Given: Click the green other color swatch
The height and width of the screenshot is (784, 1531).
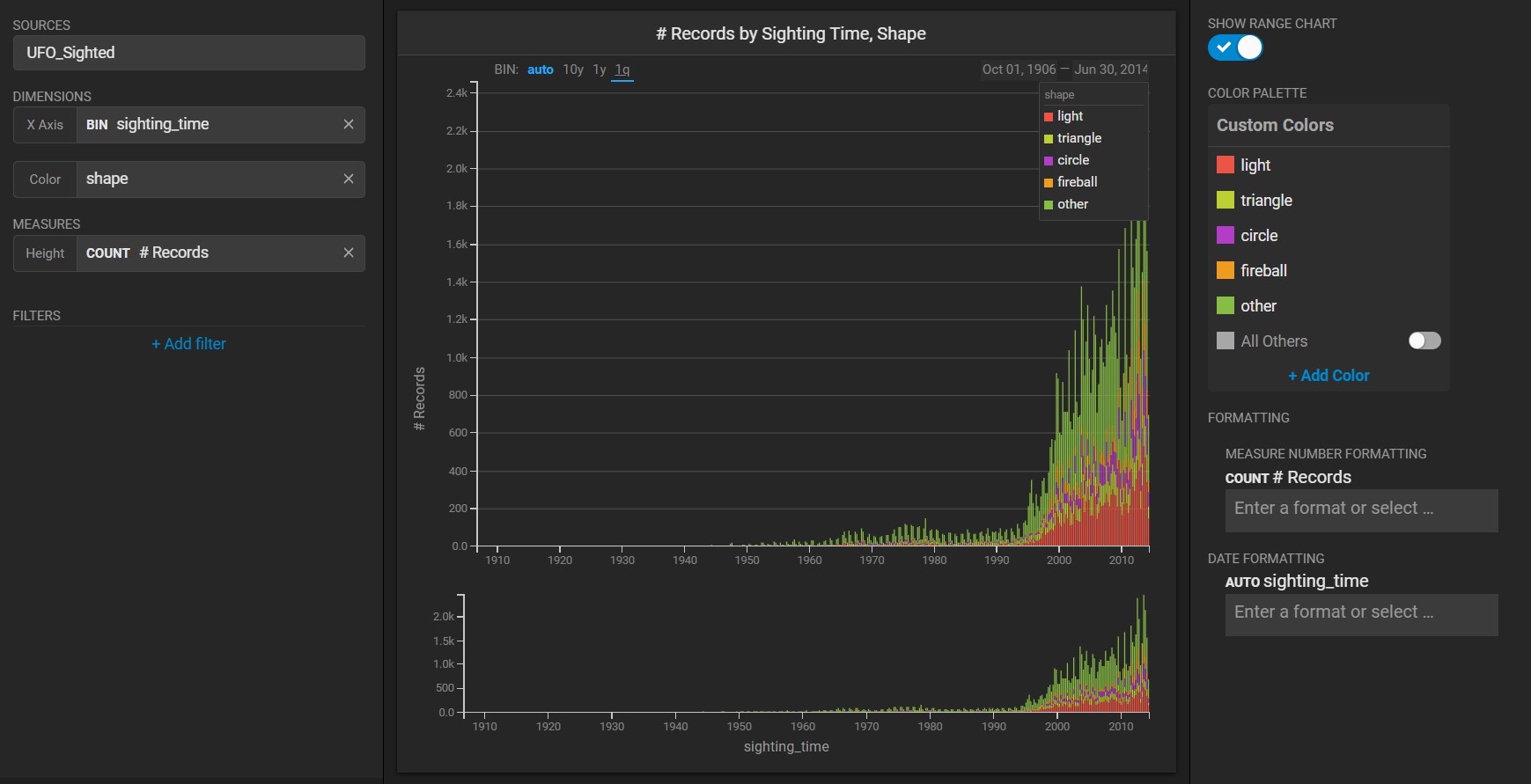Looking at the screenshot, I should point(1225,305).
